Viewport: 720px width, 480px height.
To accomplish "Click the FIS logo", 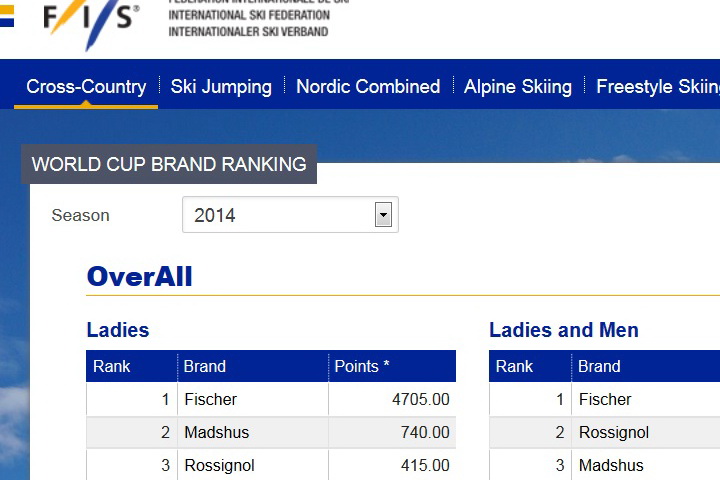I will pyautogui.click(x=91, y=22).
